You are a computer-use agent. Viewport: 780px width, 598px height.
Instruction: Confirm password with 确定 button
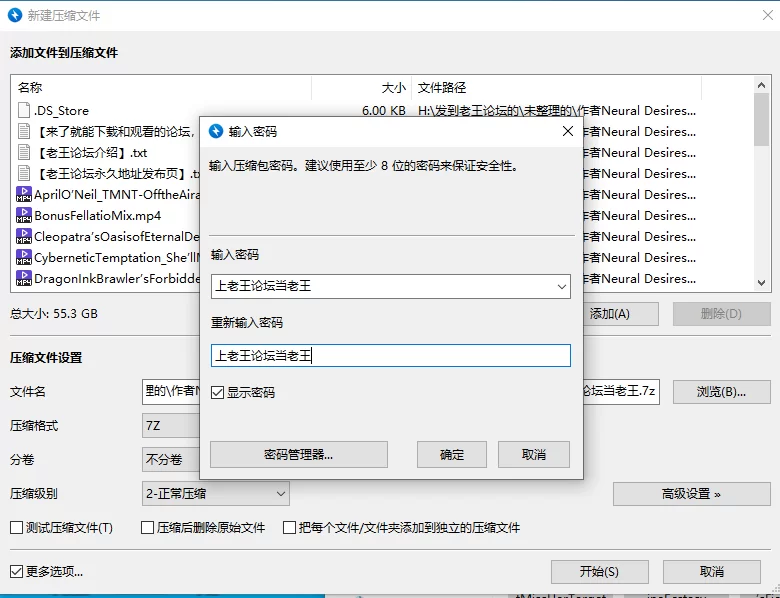(x=452, y=454)
